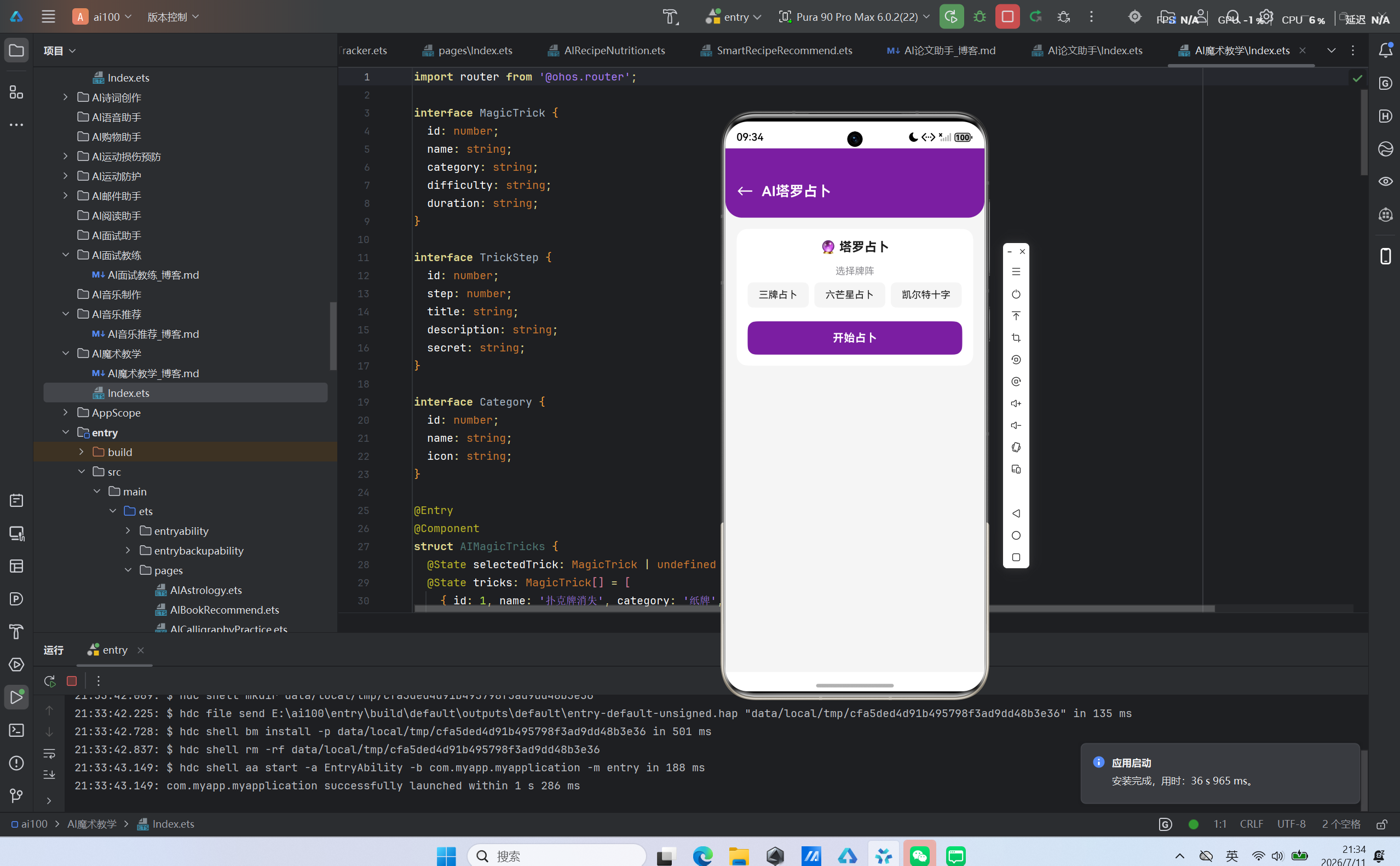This screenshot has height=866, width=1400.
Task: Open the entry run configuration dropdown
Action: pos(734,16)
